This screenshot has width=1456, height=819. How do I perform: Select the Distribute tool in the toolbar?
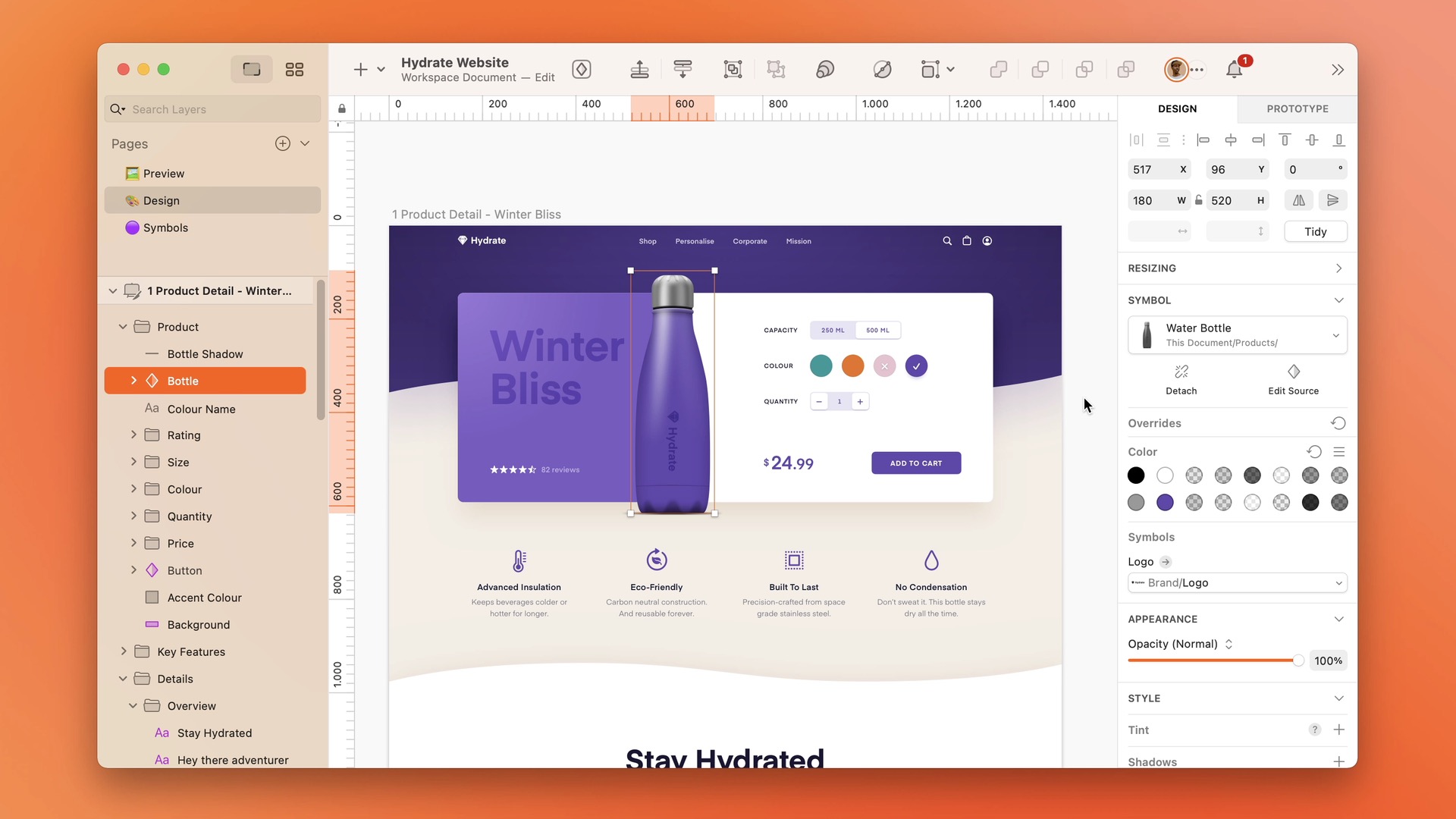682,69
